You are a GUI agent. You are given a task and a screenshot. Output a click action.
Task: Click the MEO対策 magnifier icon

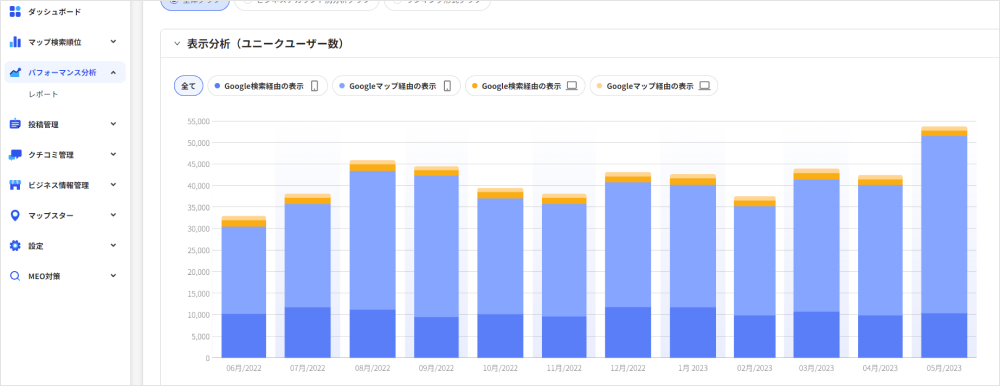pyautogui.click(x=15, y=276)
